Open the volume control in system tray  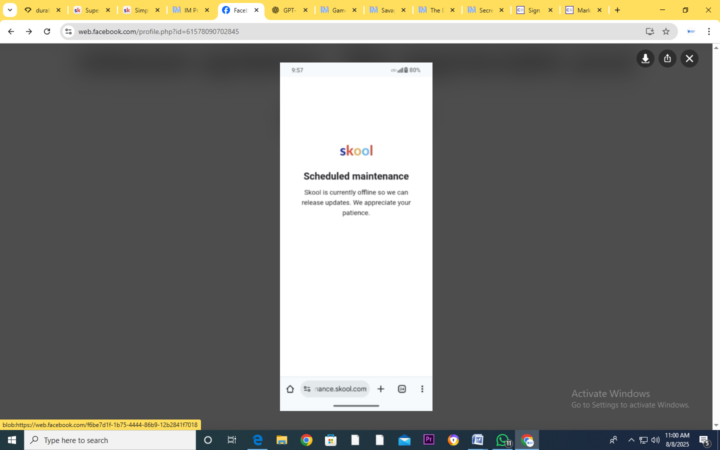pyautogui.click(x=655, y=440)
